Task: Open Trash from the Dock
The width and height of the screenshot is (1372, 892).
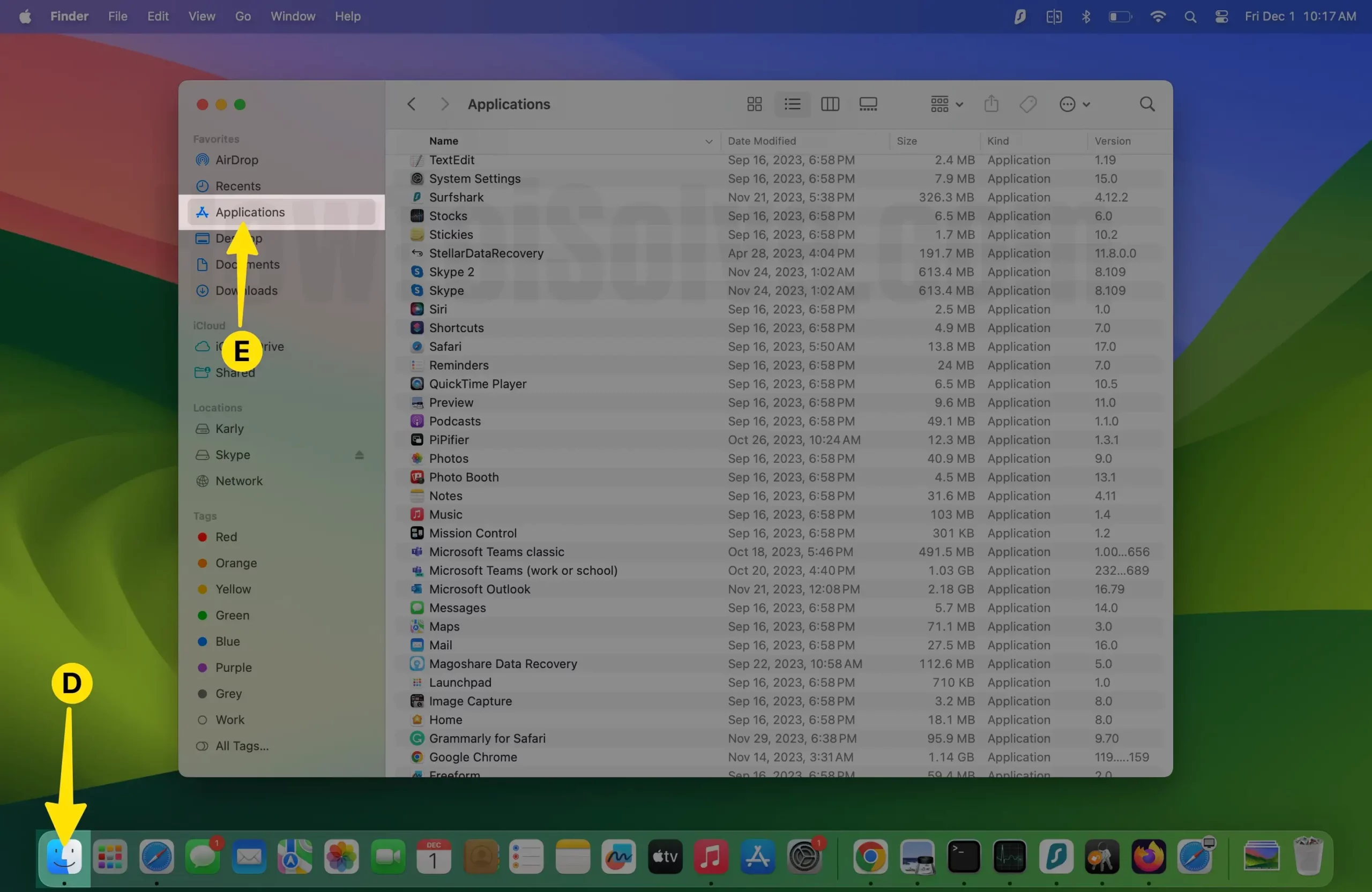Action: 1308,856
